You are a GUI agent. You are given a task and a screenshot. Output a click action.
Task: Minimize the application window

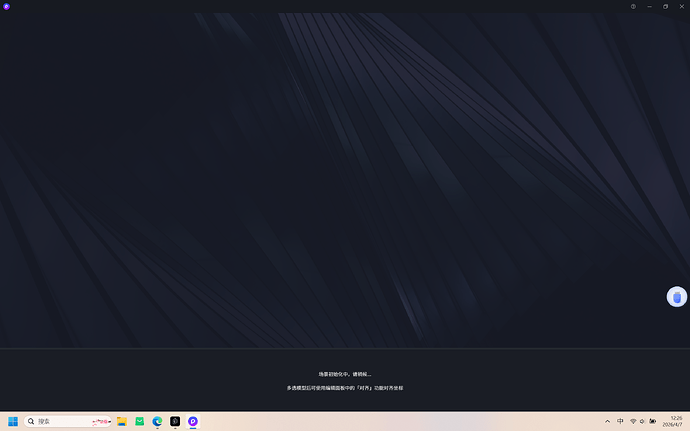pos(650,6)
